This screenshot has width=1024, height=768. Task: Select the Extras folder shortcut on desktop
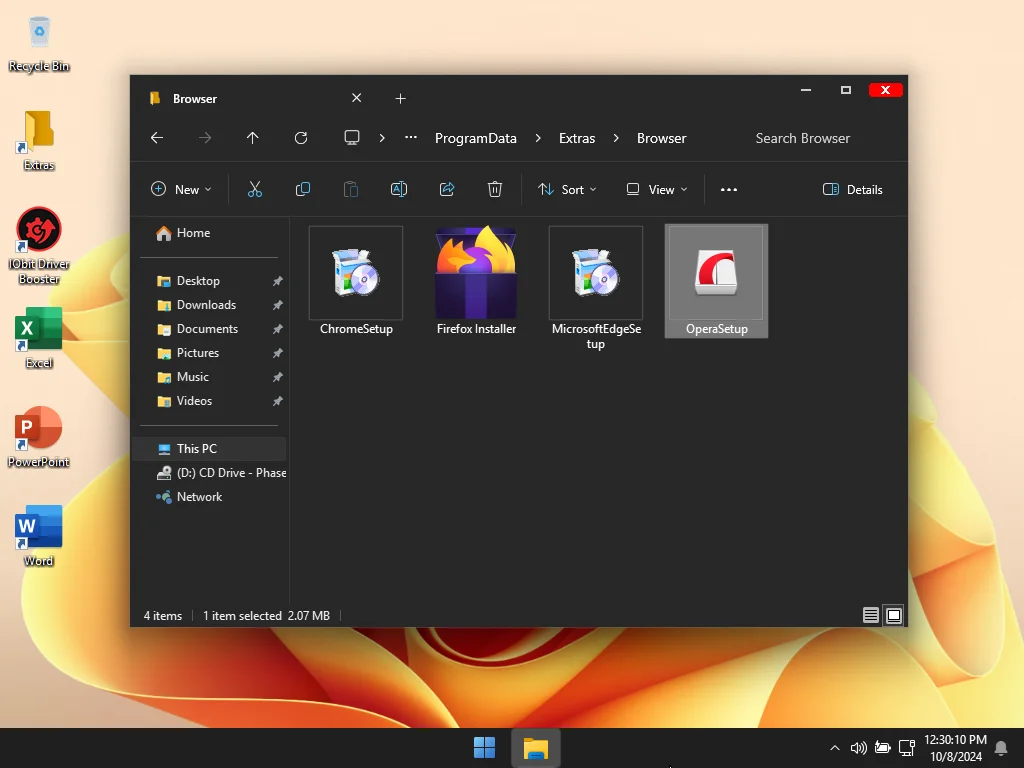[39, 141]
